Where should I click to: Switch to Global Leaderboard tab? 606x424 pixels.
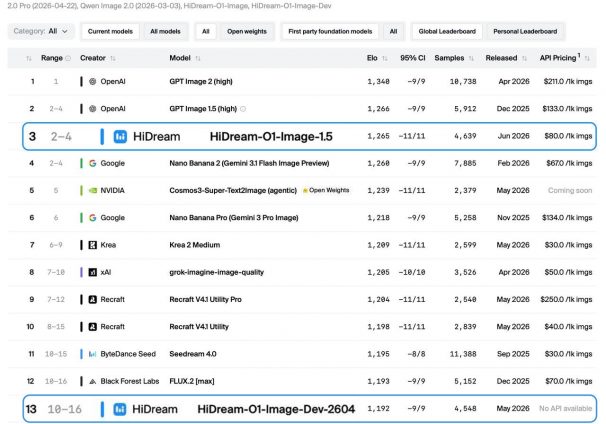tap(447, 31)
